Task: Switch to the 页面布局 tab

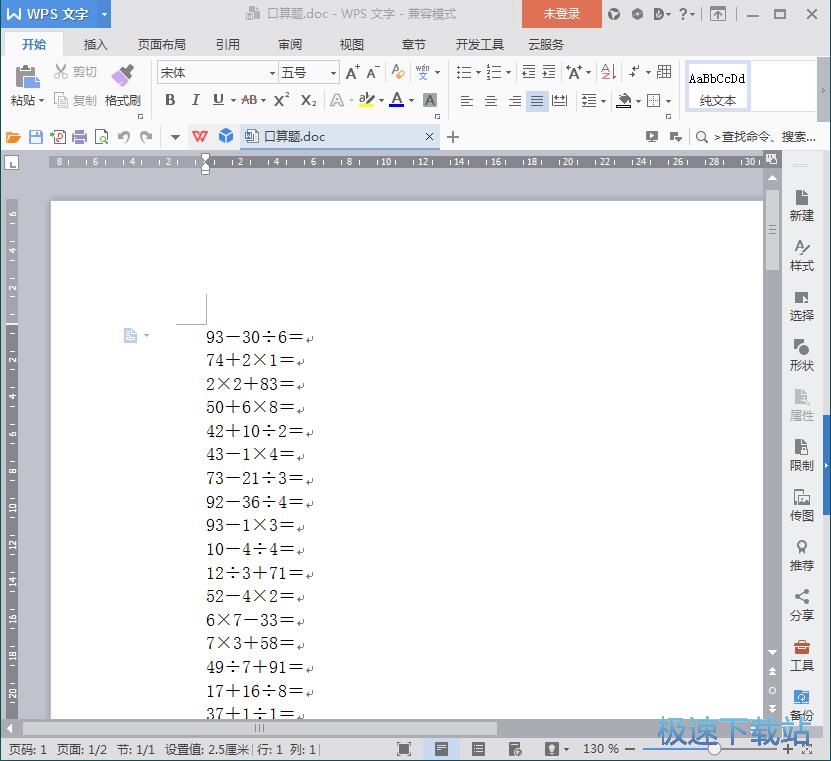Action: [162, 45]
